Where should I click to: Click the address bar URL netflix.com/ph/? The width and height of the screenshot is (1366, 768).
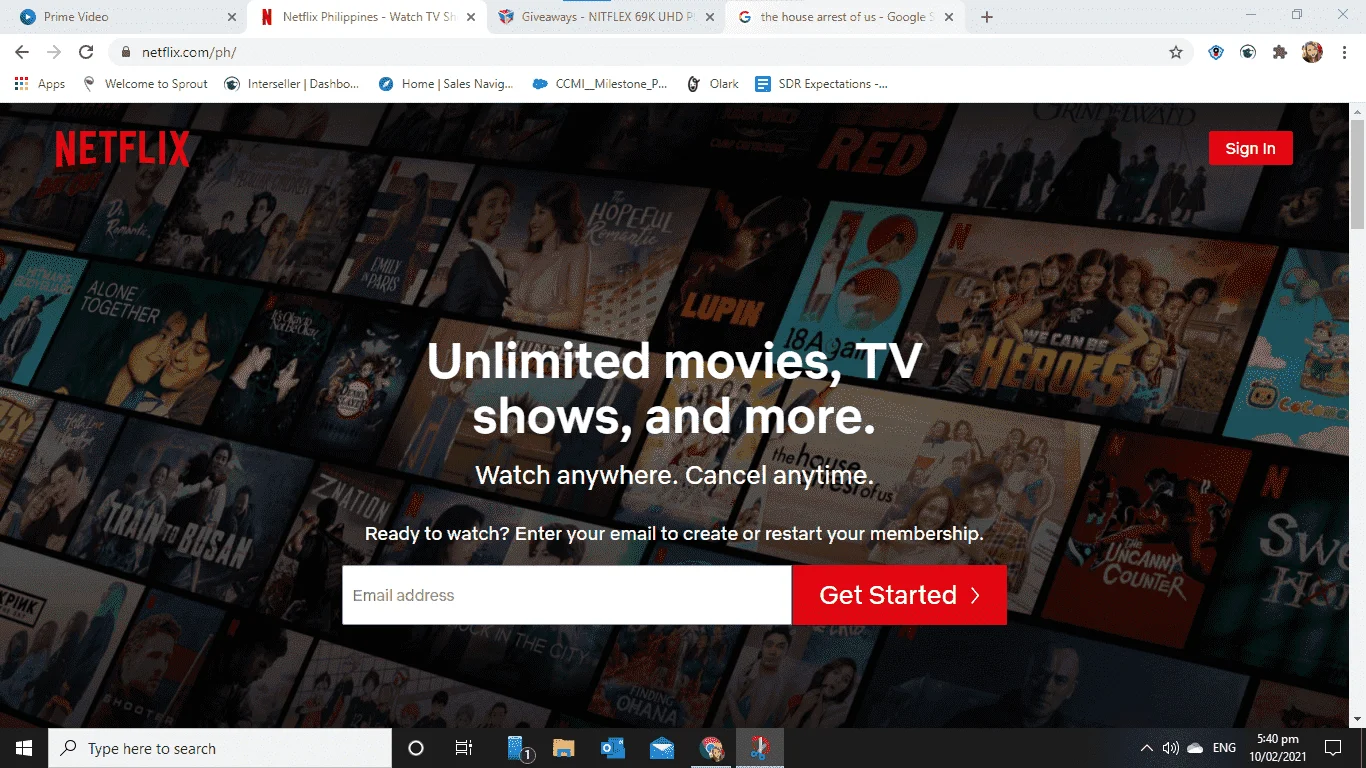click(x=189, y=52)
